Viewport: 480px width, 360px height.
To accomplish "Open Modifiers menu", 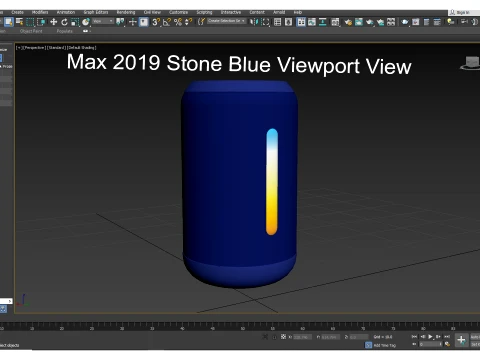I will coord(40,12).
